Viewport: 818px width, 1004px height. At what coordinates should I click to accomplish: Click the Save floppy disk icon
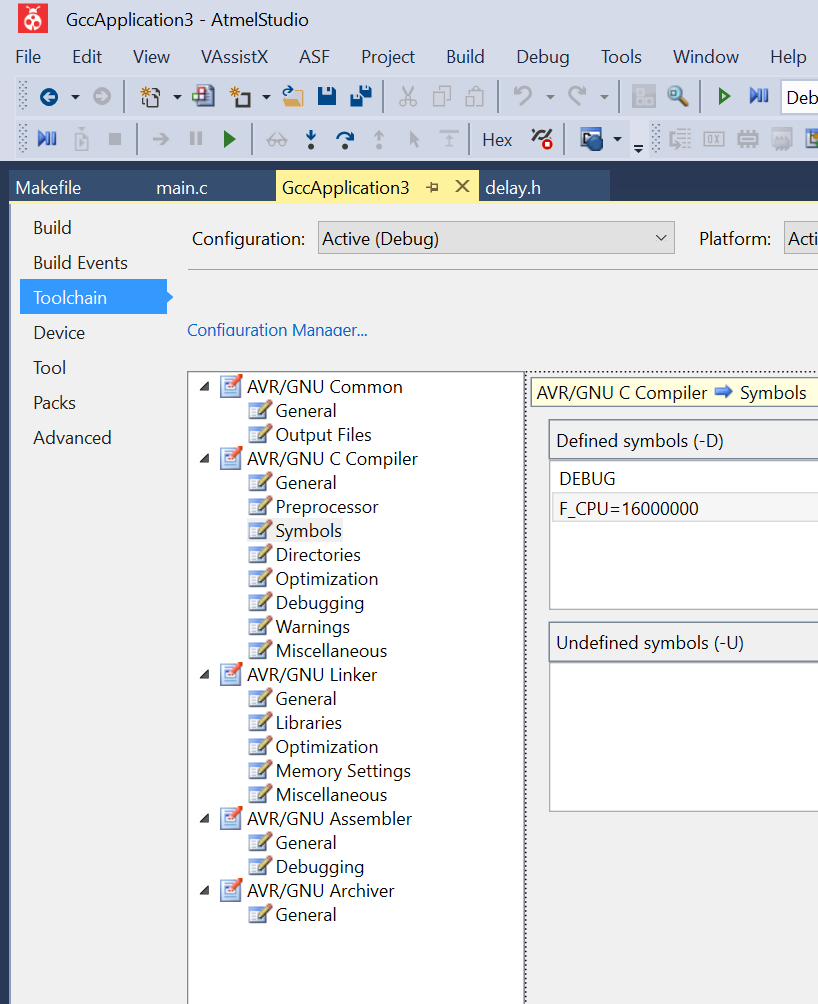[x=326, y=97]
